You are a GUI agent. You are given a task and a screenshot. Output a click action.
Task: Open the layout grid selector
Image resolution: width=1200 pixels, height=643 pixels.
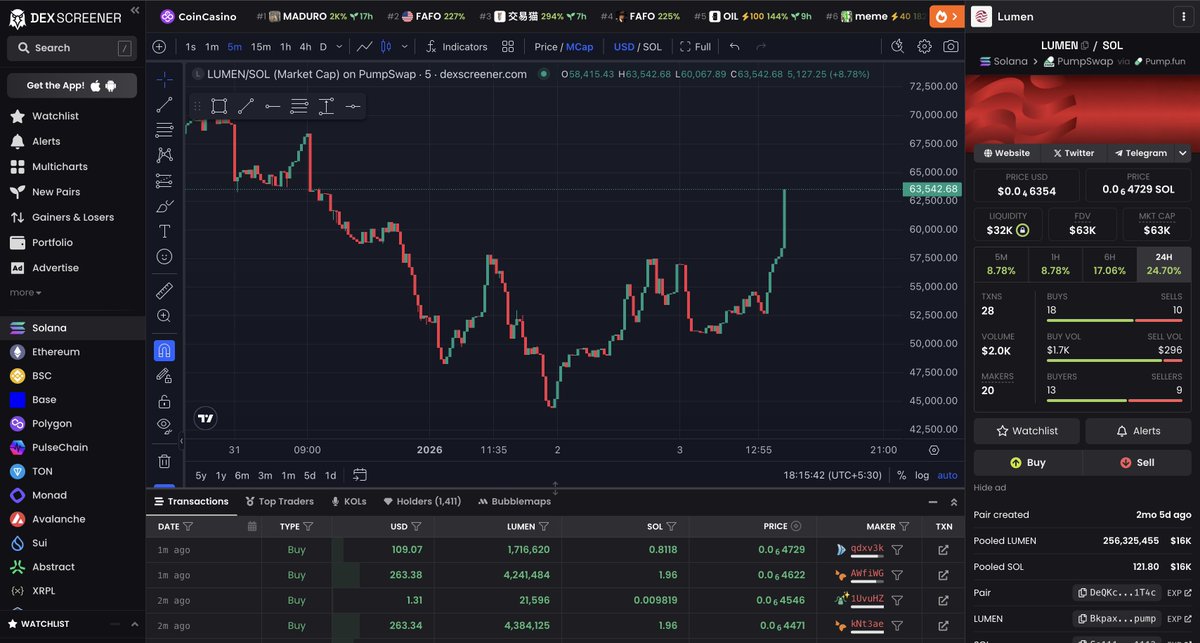click(508, 46)
